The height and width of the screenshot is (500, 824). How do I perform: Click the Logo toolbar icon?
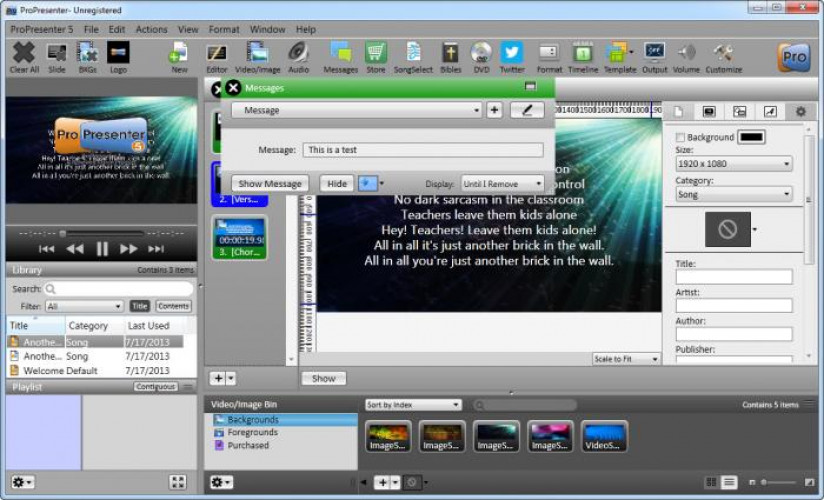[x=118, y=57]
